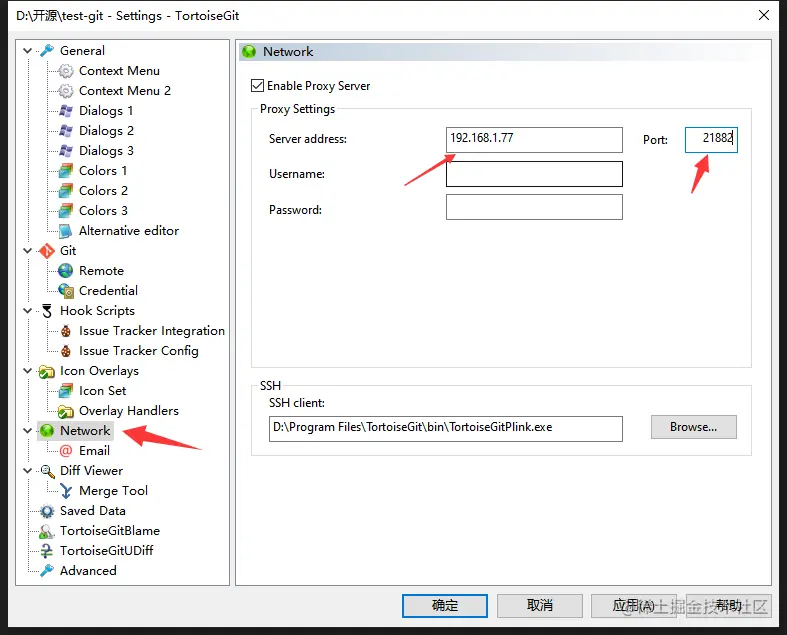Click the 帮助 (Help) button
The height and width of the screenshot is (635, 787).
pos(728,606)
